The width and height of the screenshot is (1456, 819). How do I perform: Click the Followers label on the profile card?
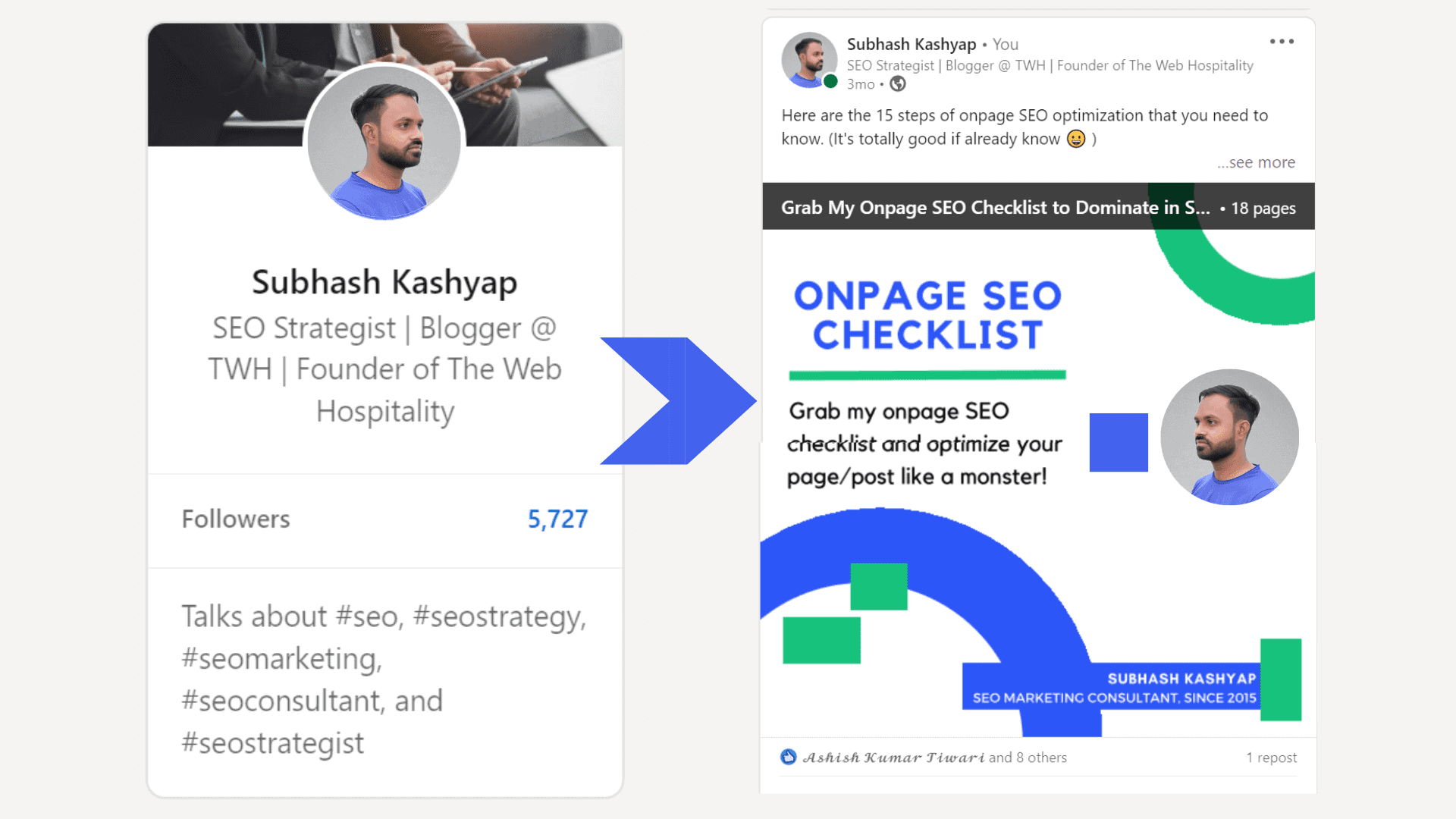(236, 519)
